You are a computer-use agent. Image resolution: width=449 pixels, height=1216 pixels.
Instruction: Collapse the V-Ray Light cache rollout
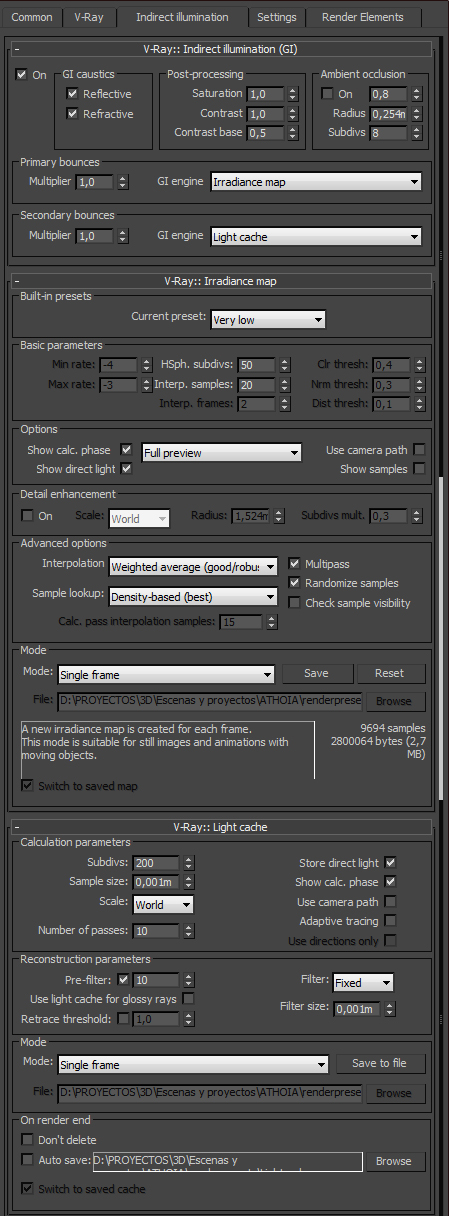pyautogui.click(x=222, y=827)
